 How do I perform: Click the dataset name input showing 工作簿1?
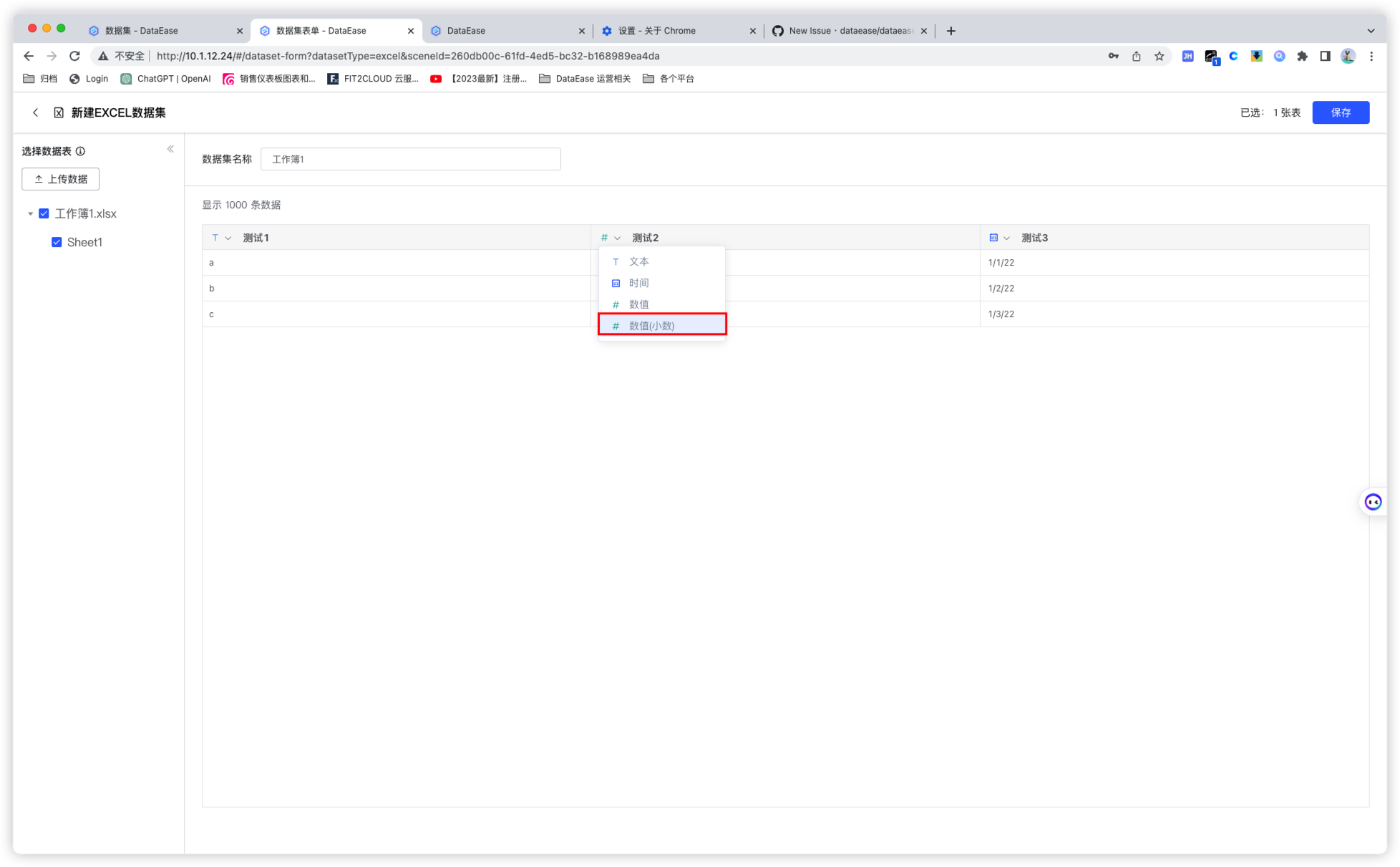[x=412, y=159]
